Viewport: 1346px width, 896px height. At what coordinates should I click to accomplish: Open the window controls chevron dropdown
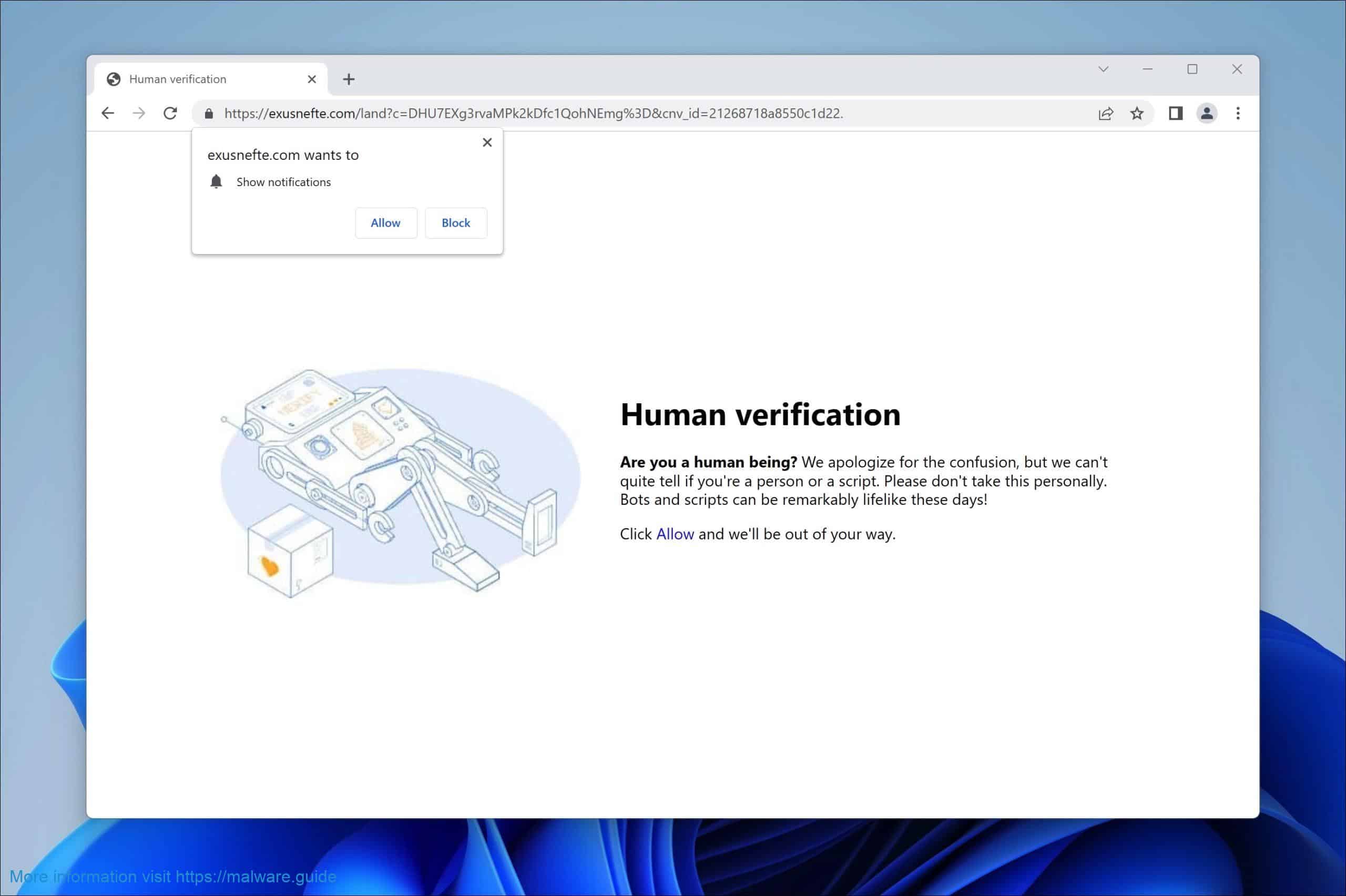click(1103, 68)
